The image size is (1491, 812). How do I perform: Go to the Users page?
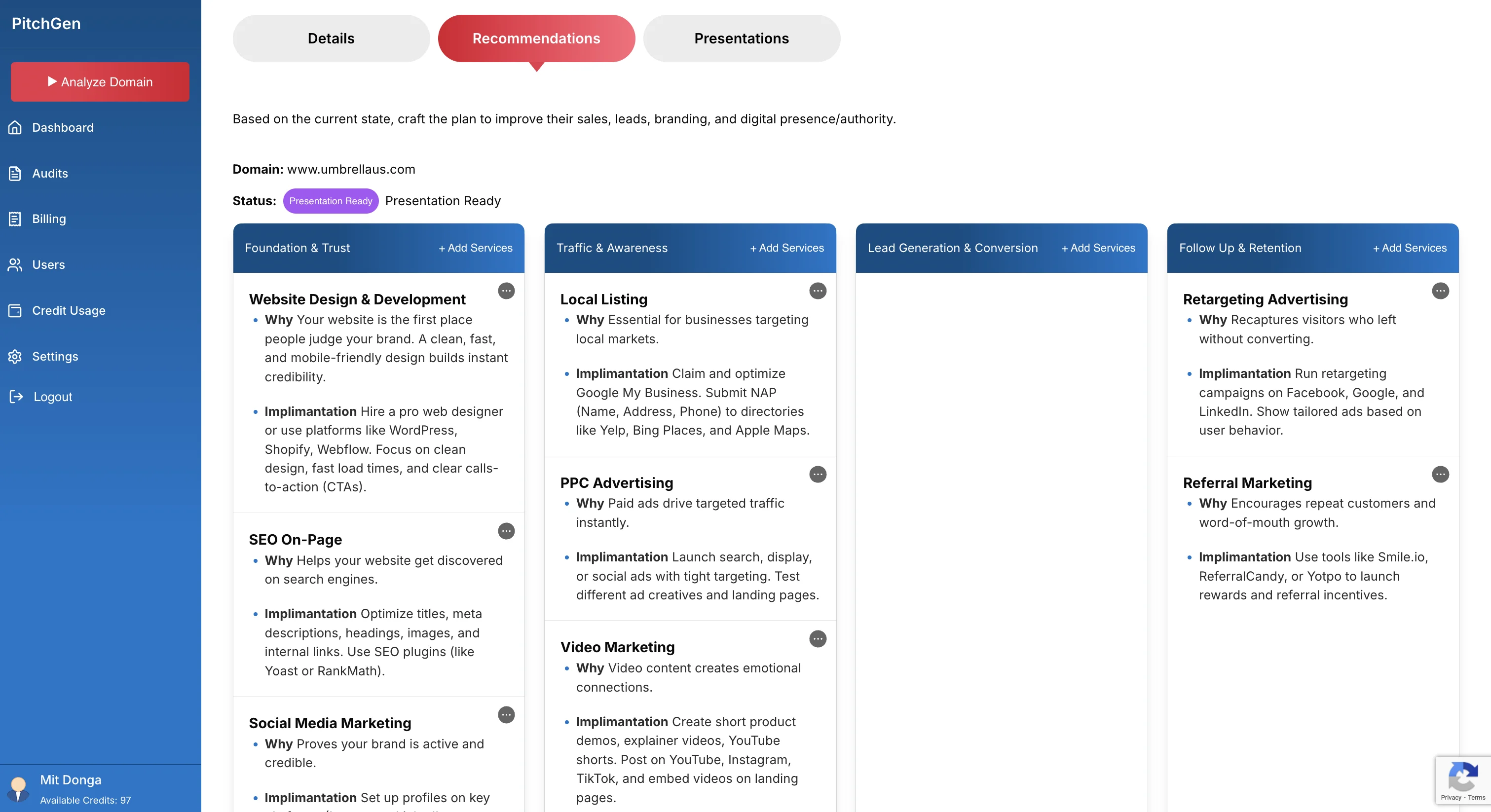pyautogui.click(x=48, y=264)
